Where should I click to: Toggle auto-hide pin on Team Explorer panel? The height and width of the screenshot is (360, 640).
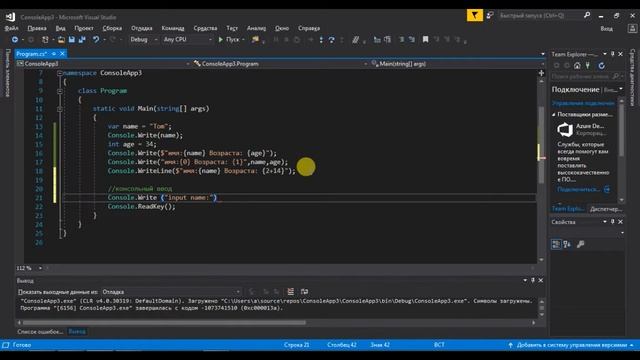pyautogui.click(x=613, y=54)
